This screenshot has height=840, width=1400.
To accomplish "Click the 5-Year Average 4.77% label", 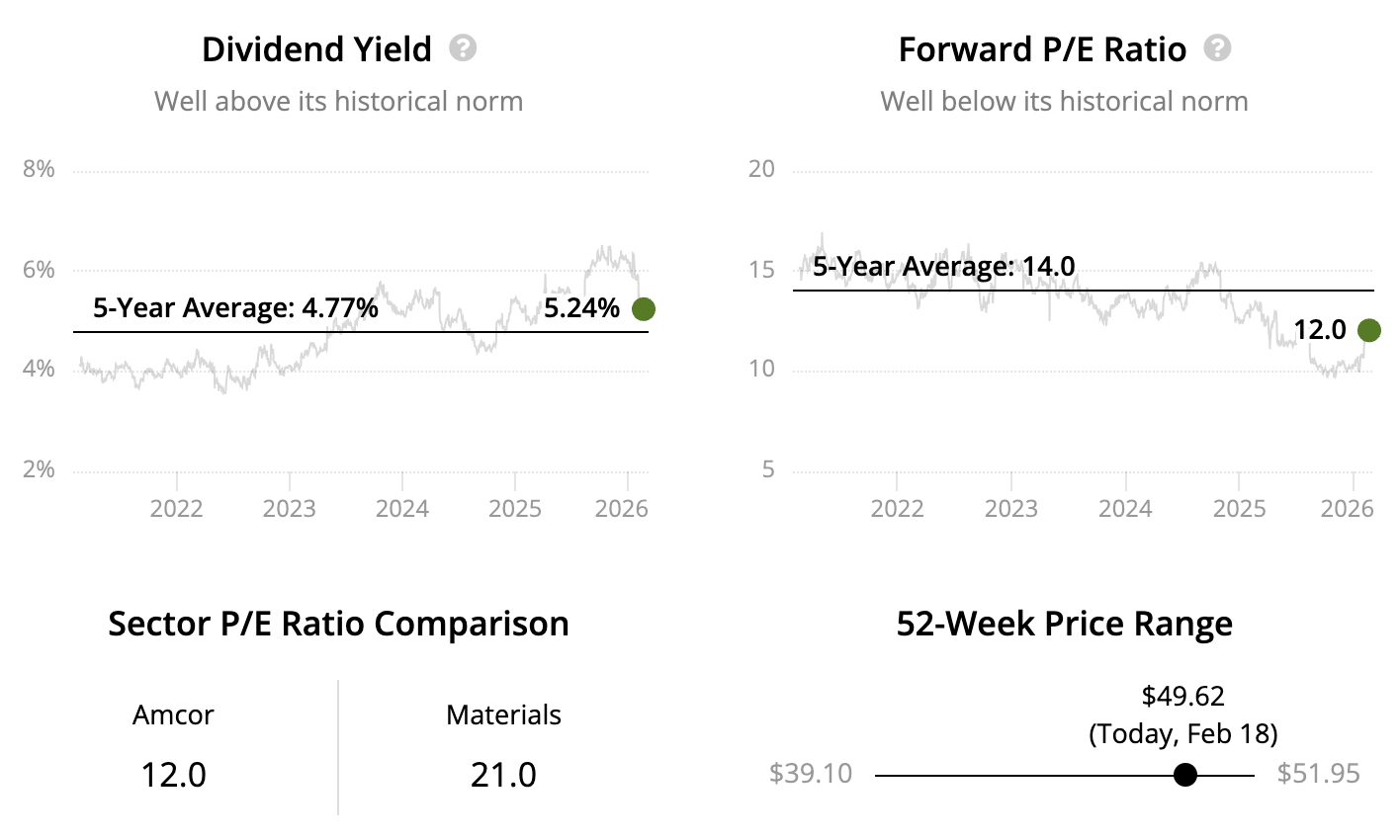I will 235,308.
